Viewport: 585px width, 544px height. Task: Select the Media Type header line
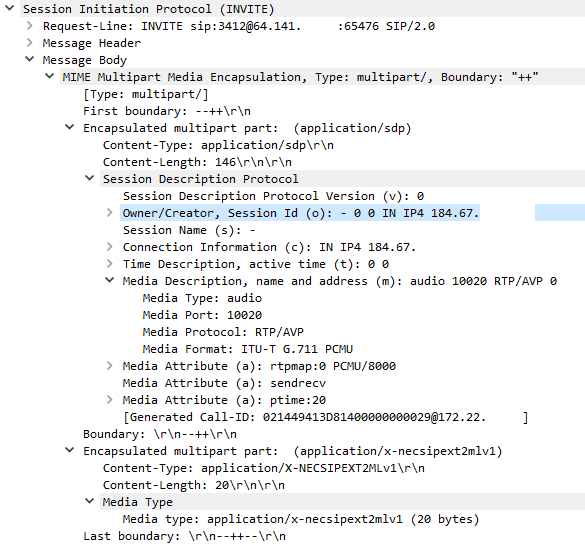pos(138,502)
